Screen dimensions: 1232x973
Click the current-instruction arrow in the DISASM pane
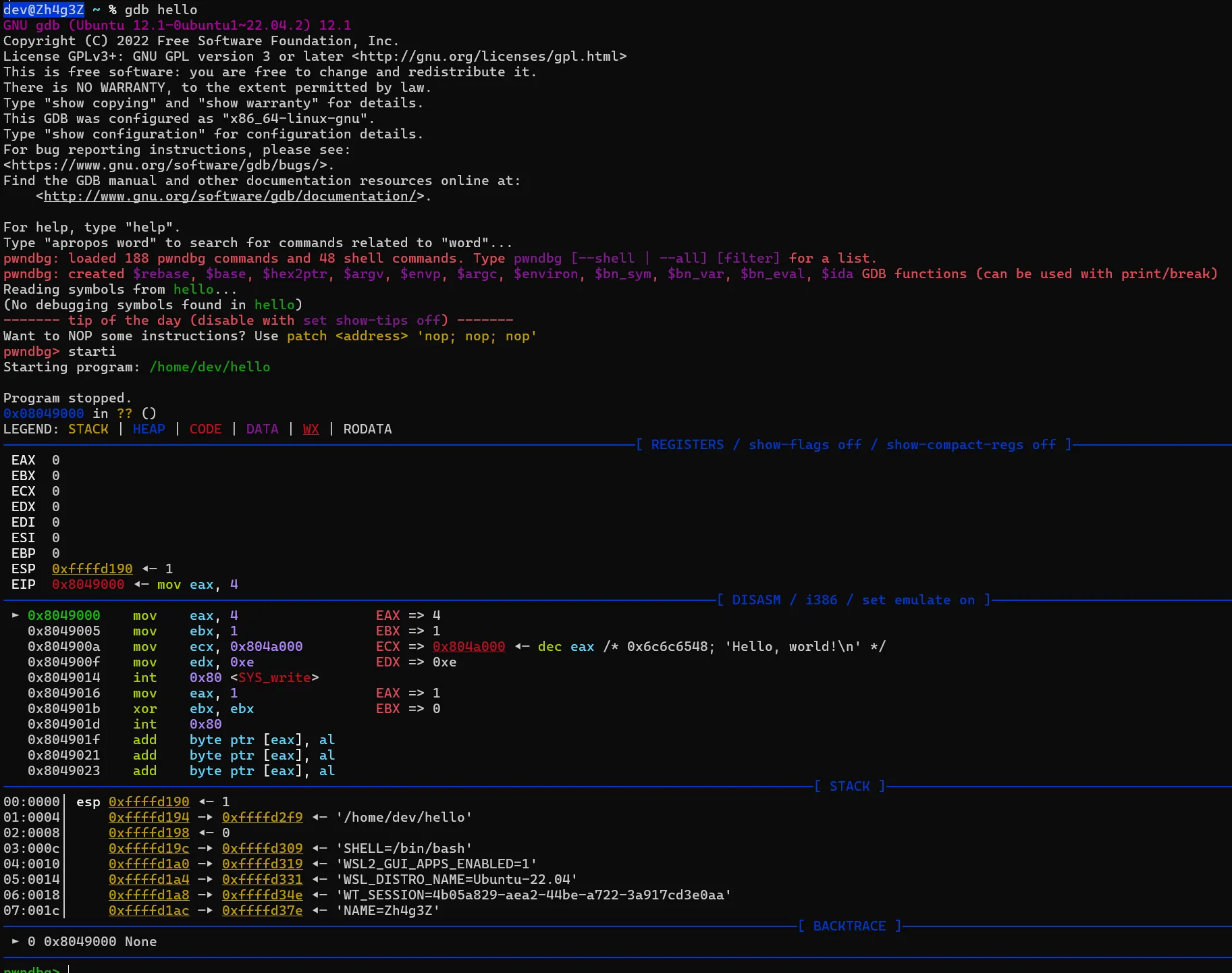coord(15,615)
